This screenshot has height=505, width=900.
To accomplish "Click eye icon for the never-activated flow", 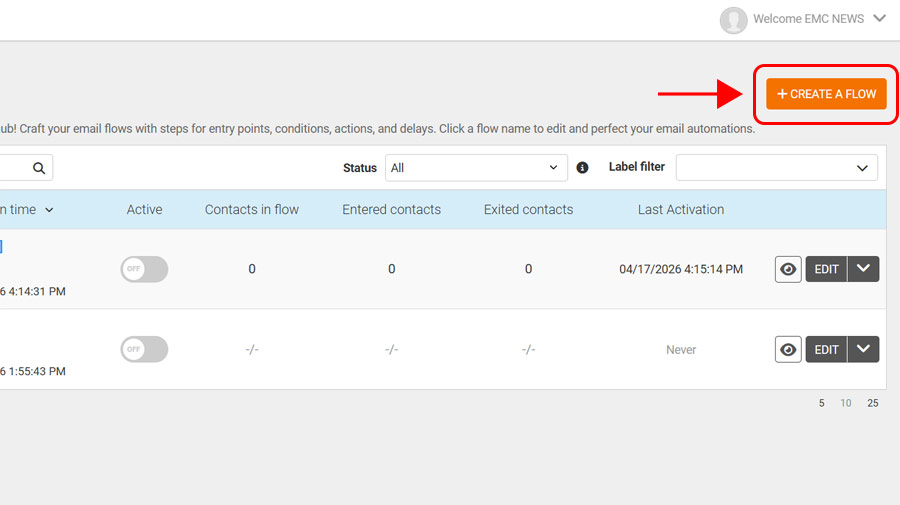I will (788, 350).
